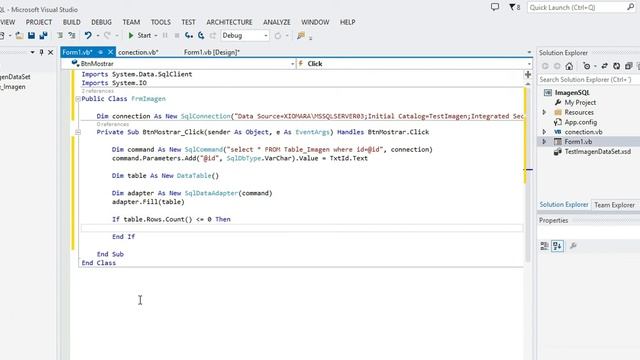Viewport: 640px width, 360px height.
Task: Select App.config in Solution Explorer
Action: (580, 122)
